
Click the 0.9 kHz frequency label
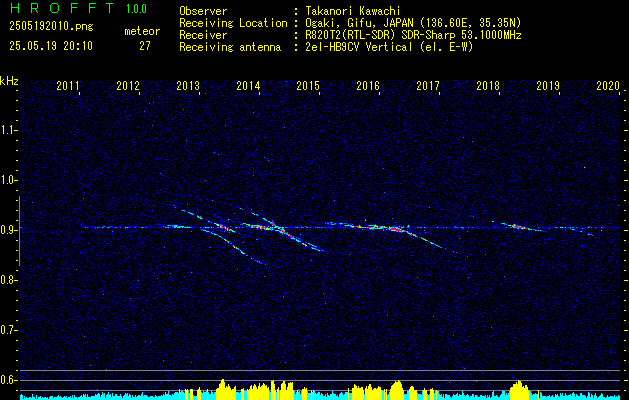tap(9, 230)
